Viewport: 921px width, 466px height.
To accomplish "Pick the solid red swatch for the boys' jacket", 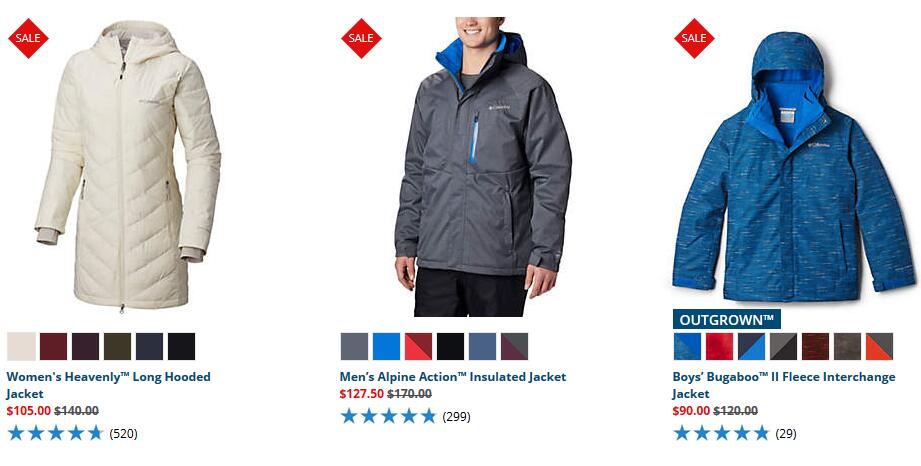I will pyautogui.click(x=720, y=346).
